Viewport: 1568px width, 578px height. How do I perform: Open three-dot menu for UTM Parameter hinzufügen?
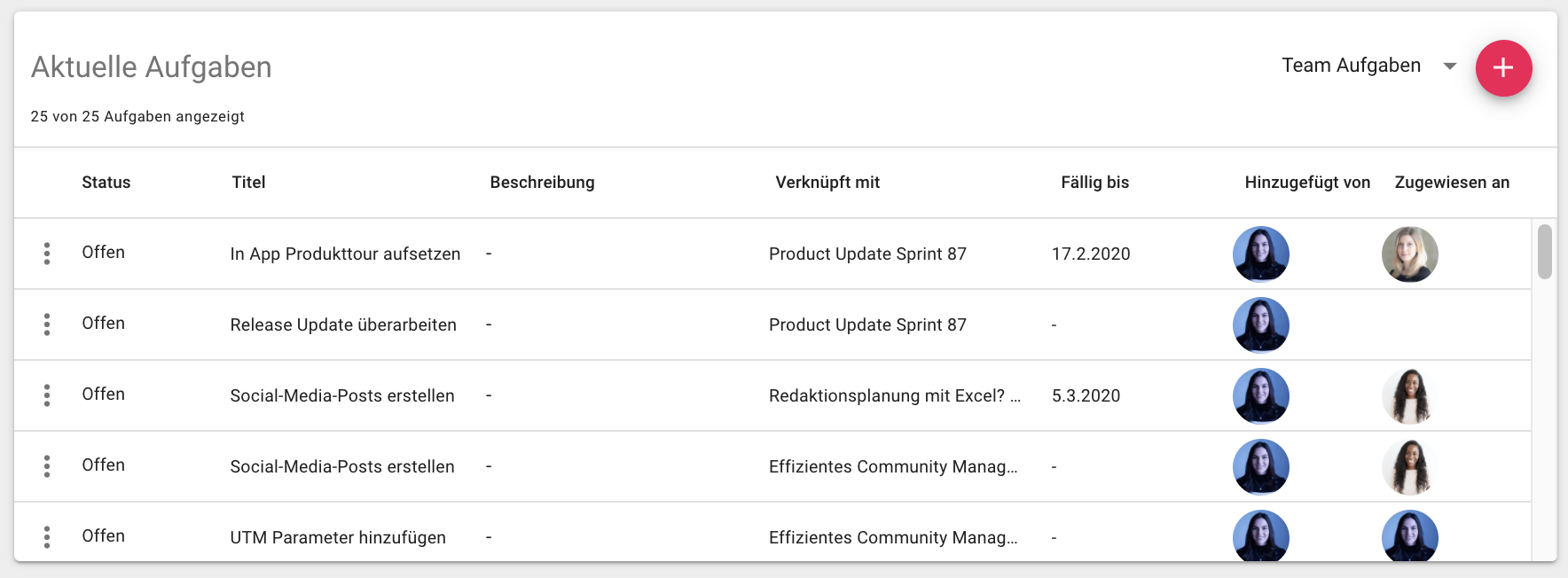pos(47,536)
